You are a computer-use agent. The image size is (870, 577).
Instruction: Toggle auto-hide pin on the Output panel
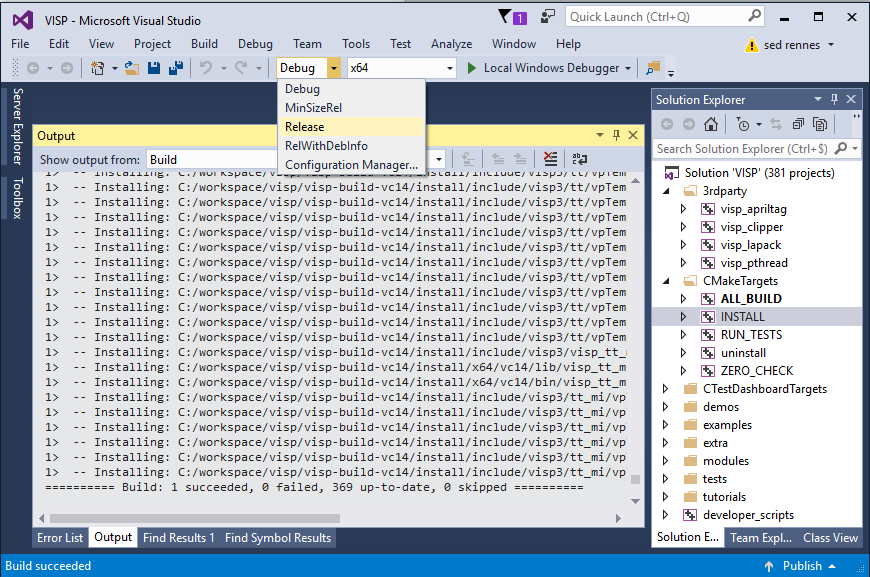[x=615, y=135]
